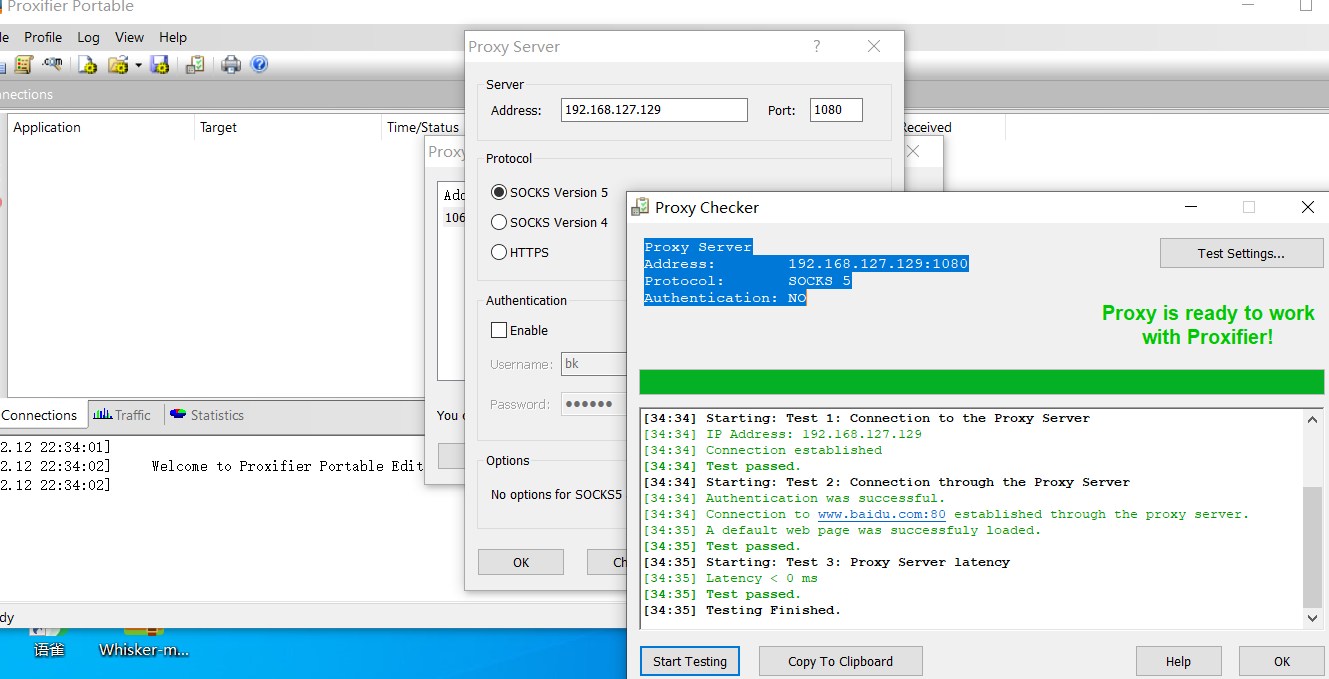Screen dimensions: 1329x679
Task: Open help via blue question mark icon
Action: coord(259,65)
